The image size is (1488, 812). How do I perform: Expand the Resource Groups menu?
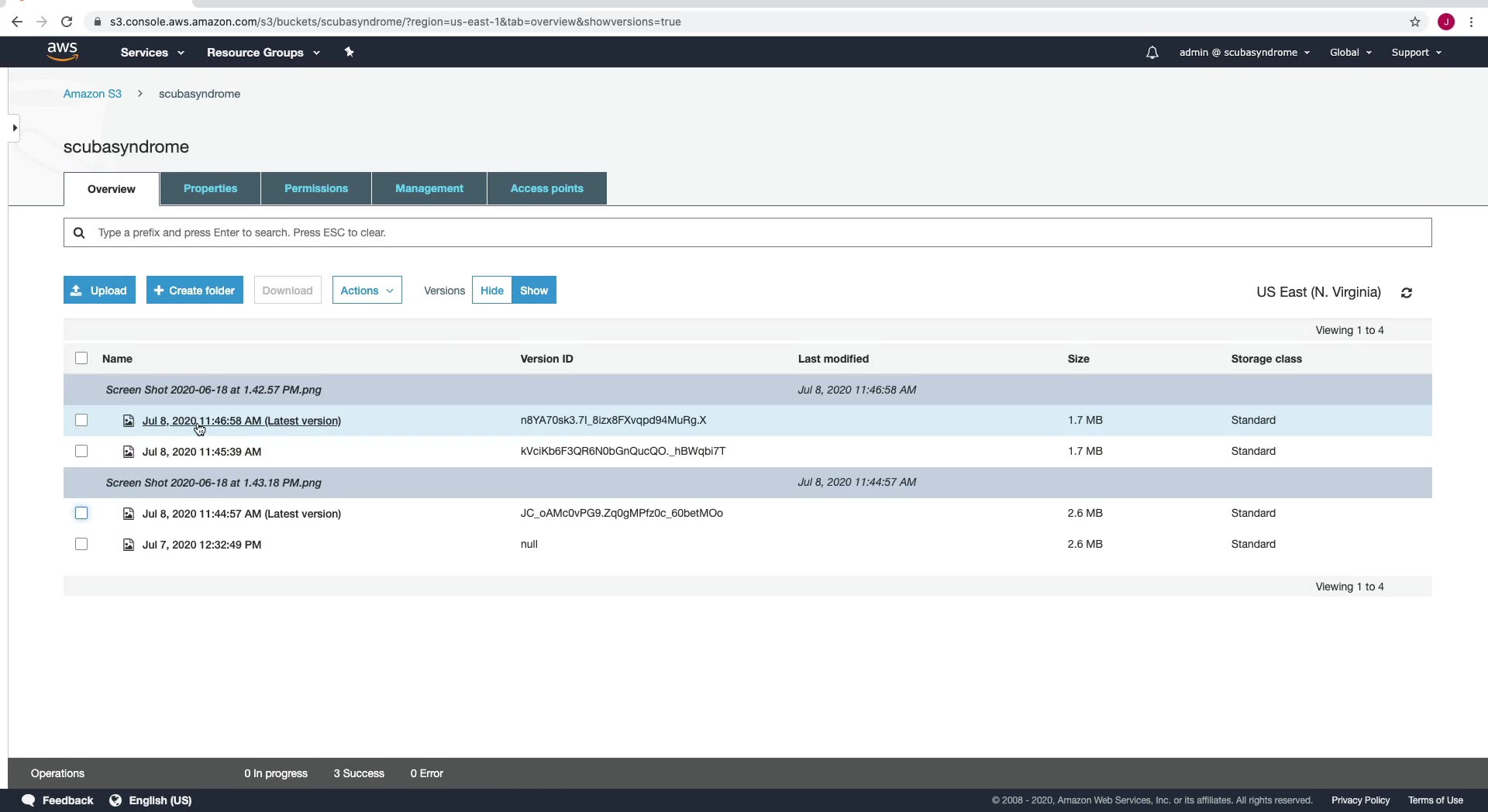(263, 53)
